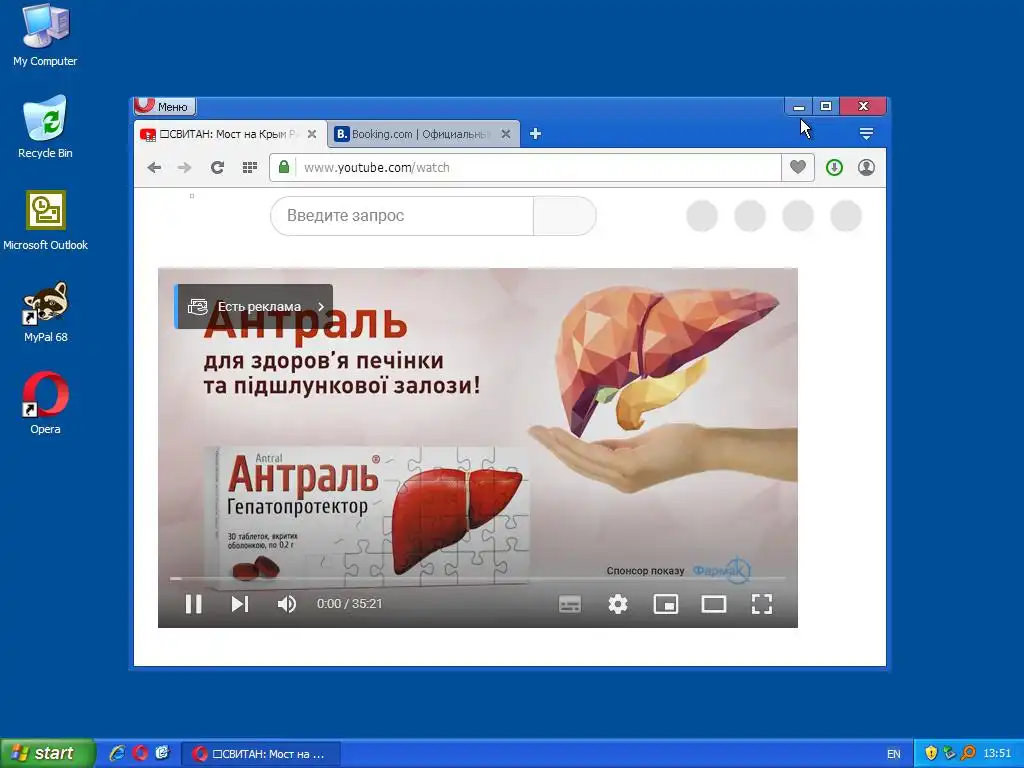Image resolution: width=1024 pixels, height=768 pixels.
Task: Open the Opera account profile icon
Action: 866,168
